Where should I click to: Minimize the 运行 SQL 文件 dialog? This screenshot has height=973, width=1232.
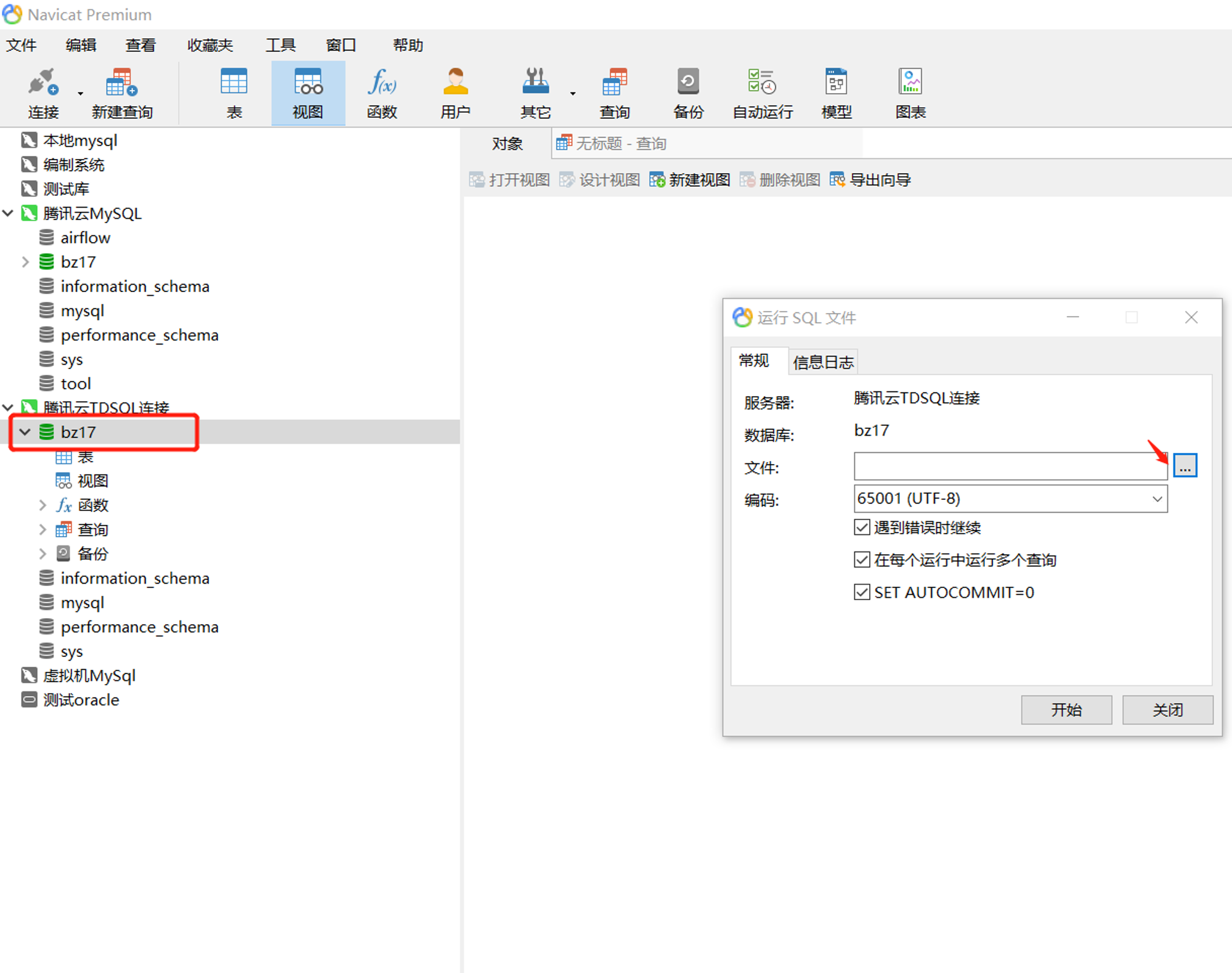coord(1073,317)
